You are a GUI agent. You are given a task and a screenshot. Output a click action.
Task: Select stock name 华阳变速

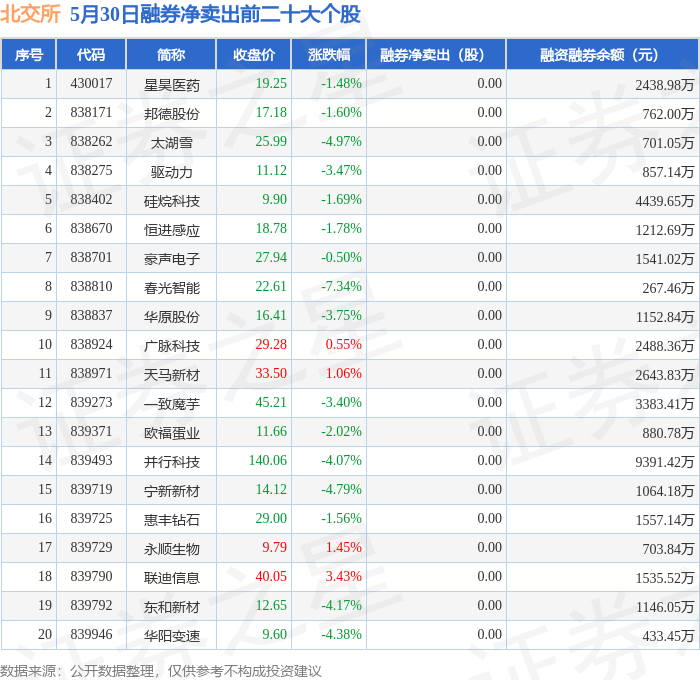[x=171, y=636]
